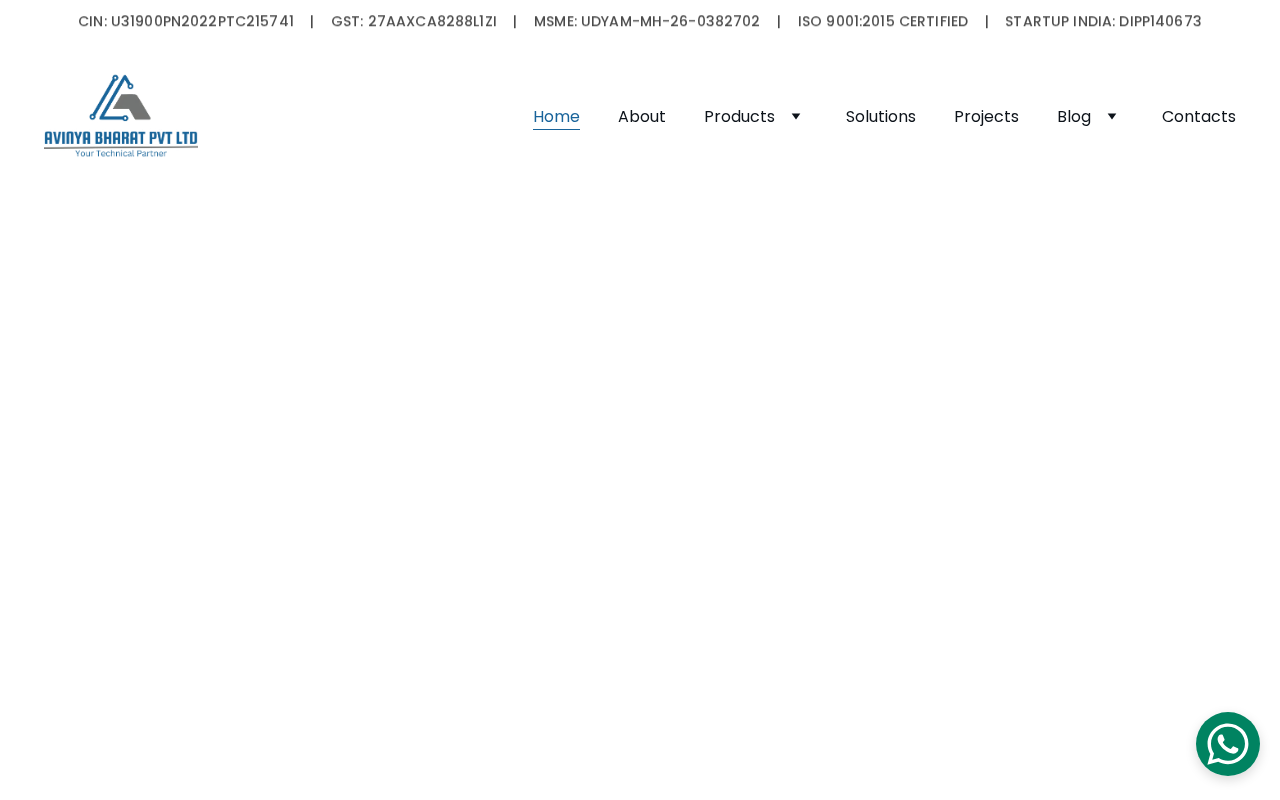The width and height of the screenshot is (1280, 800).
Task: Select the Startup India DIPP140673 text
Action: pyautogui.click(x=1103, y=21)
